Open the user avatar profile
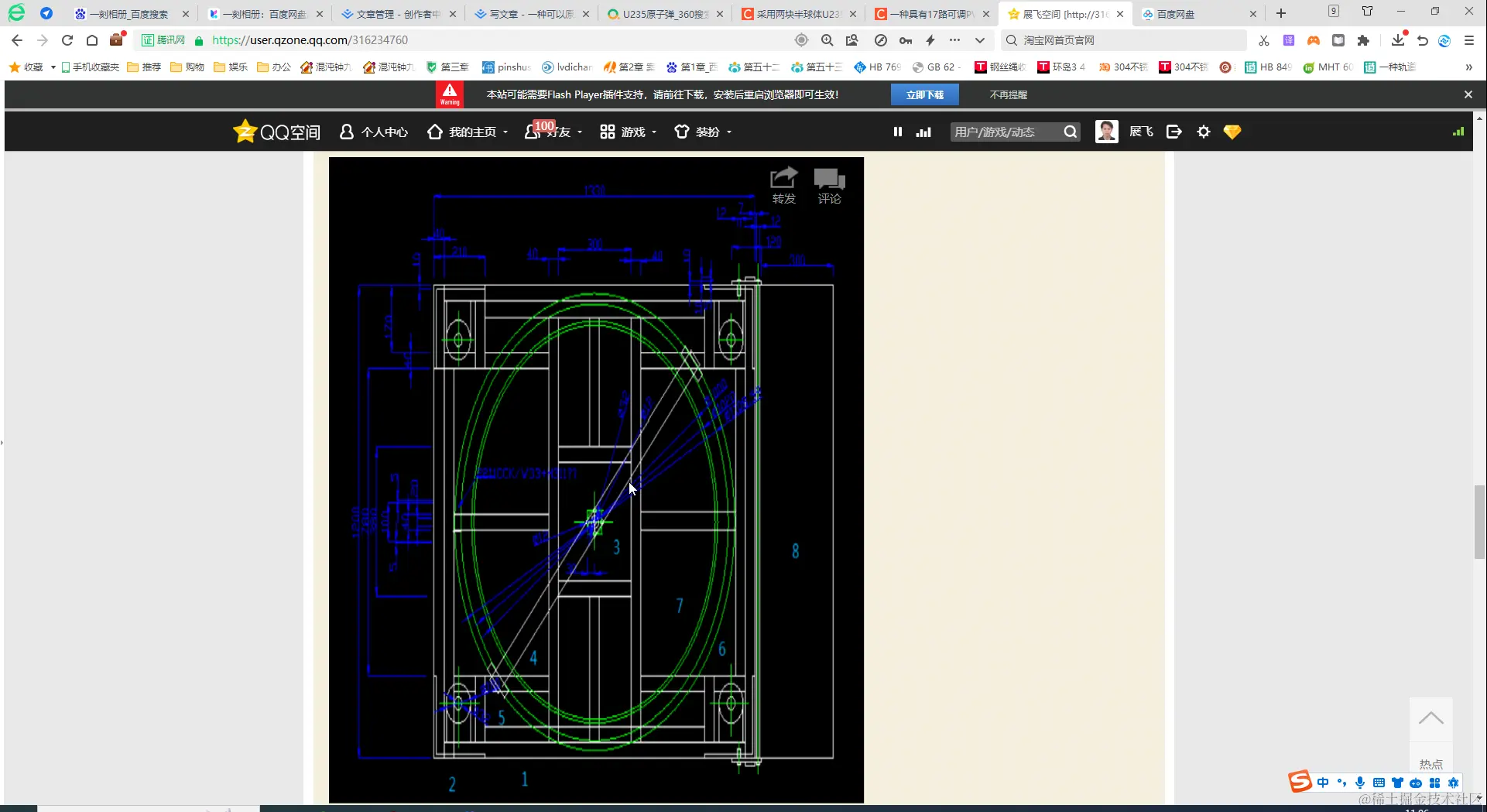Viewport: 1487px width, 812px height. click(1107, 132)
